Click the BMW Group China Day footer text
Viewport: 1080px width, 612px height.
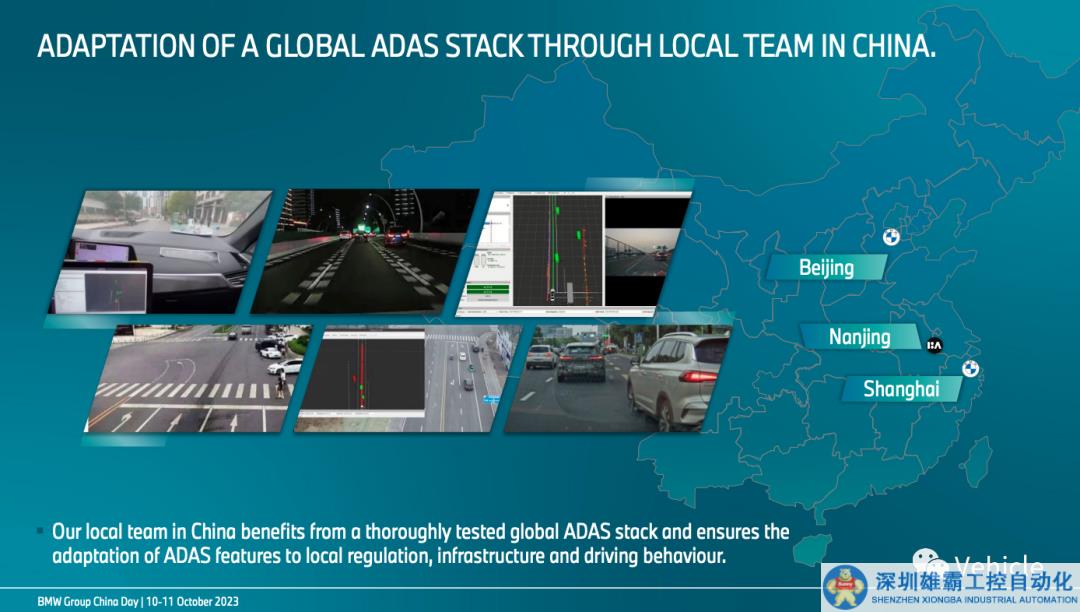pos(138,602)
